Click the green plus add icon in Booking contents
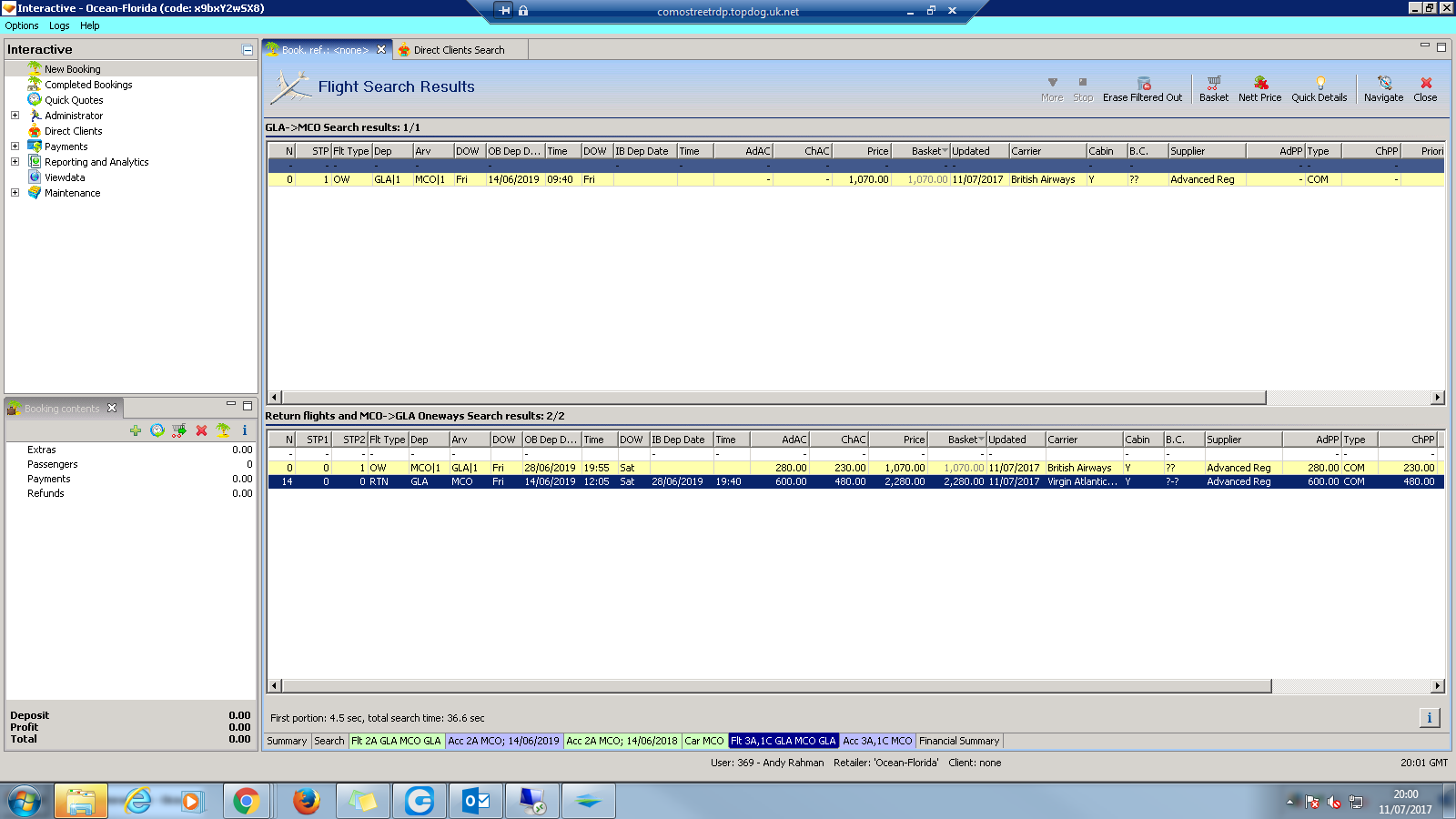The height and width of the screenshot is (819, 1456). pyautogui.click(x=136, y=430)
